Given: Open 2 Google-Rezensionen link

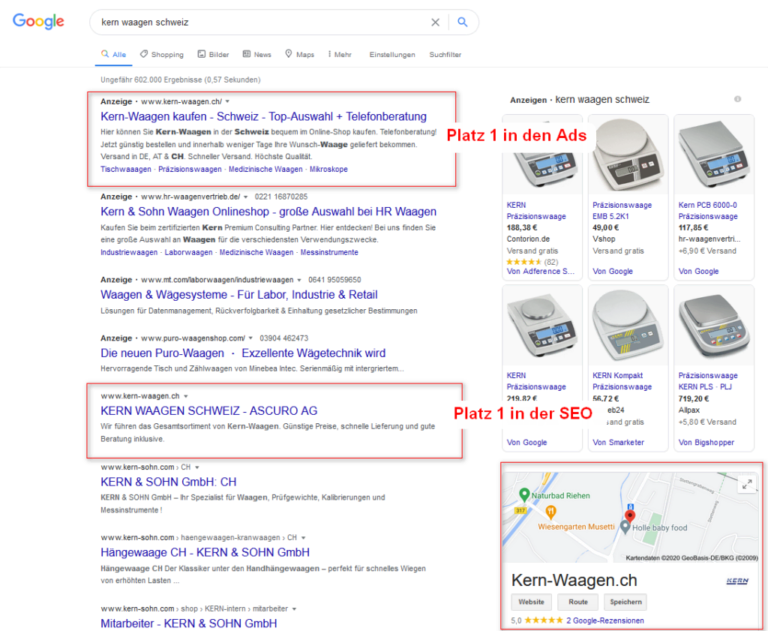Looking at the screenshot, I should [x=605, y=621].
